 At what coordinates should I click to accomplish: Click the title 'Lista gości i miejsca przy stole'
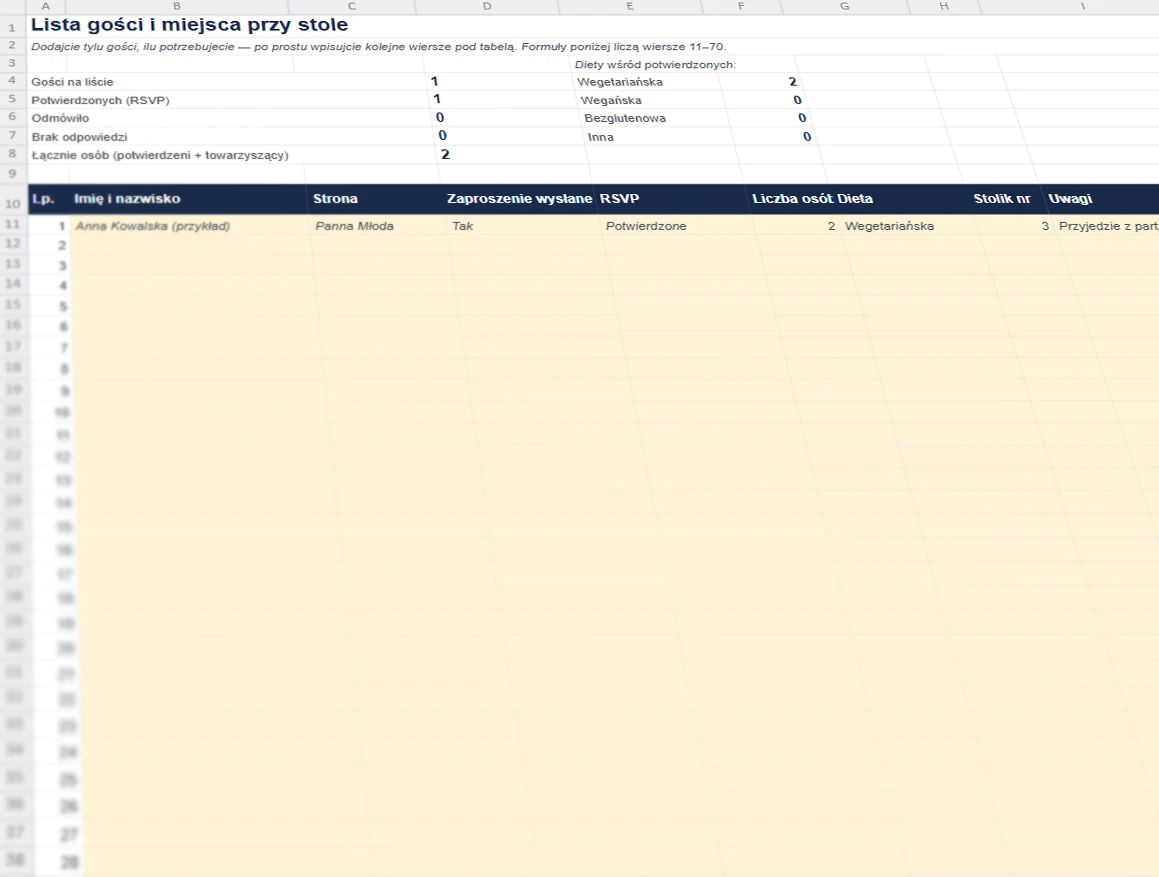click(189, 24)
